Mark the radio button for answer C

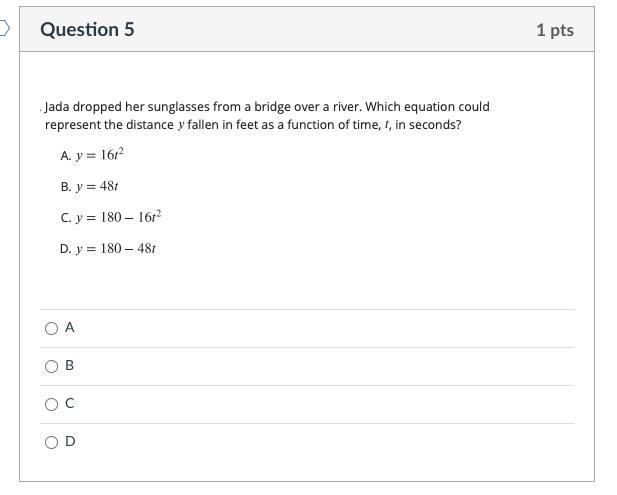tap(52, 404)
